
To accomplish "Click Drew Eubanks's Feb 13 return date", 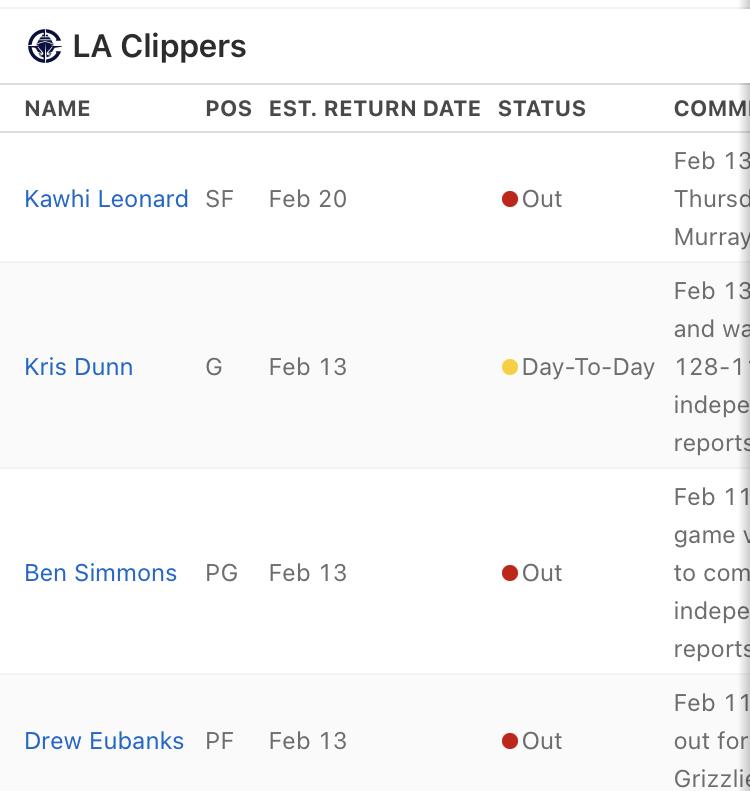I will click(308, 741).
